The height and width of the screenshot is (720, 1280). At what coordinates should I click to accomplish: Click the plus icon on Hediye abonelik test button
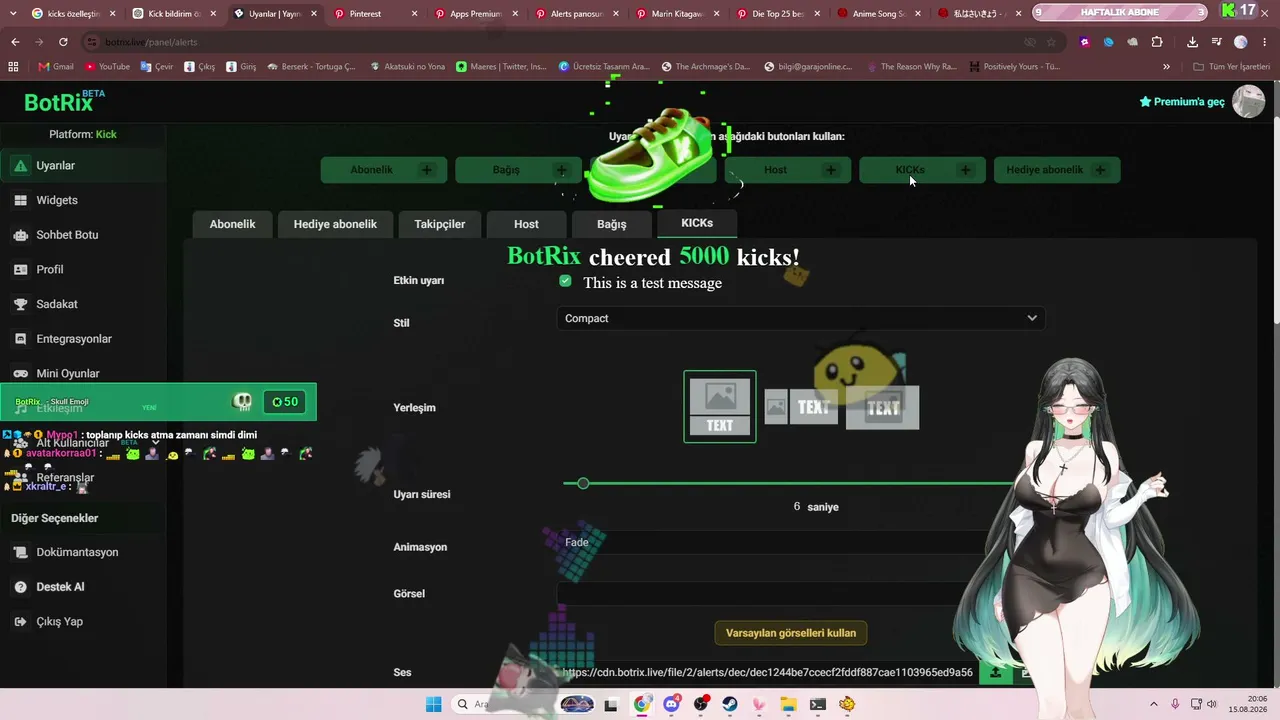coord(1100,170)
